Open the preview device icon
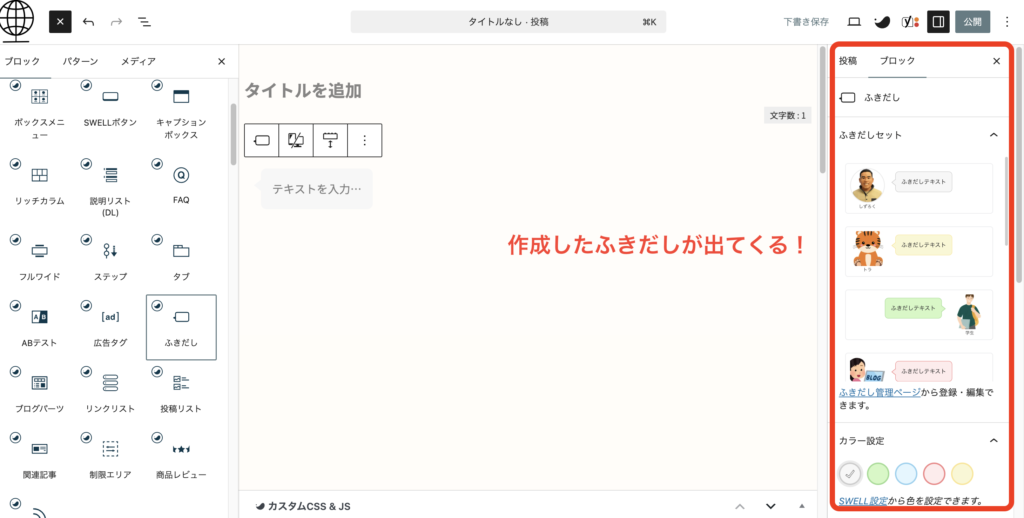Viewport: 1024px width, 518px height. [854, 21]
